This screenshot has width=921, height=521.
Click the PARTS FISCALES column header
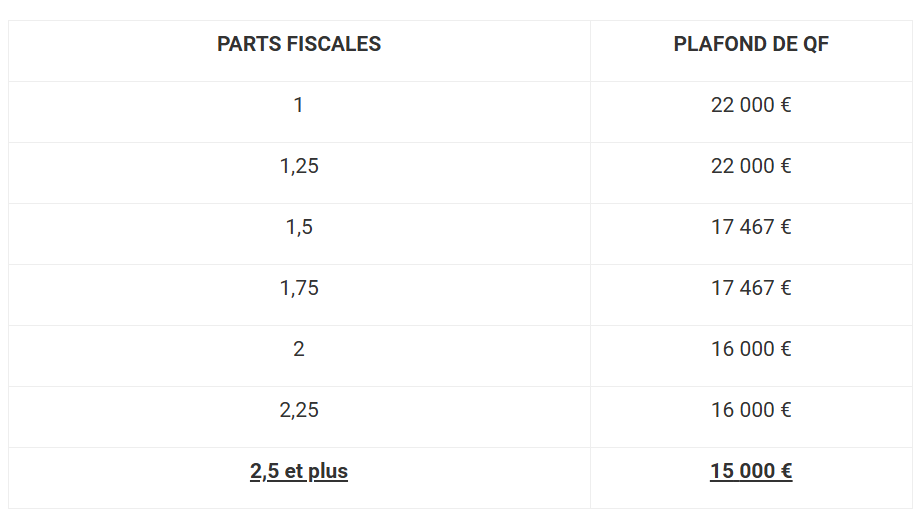coord(299,44)
